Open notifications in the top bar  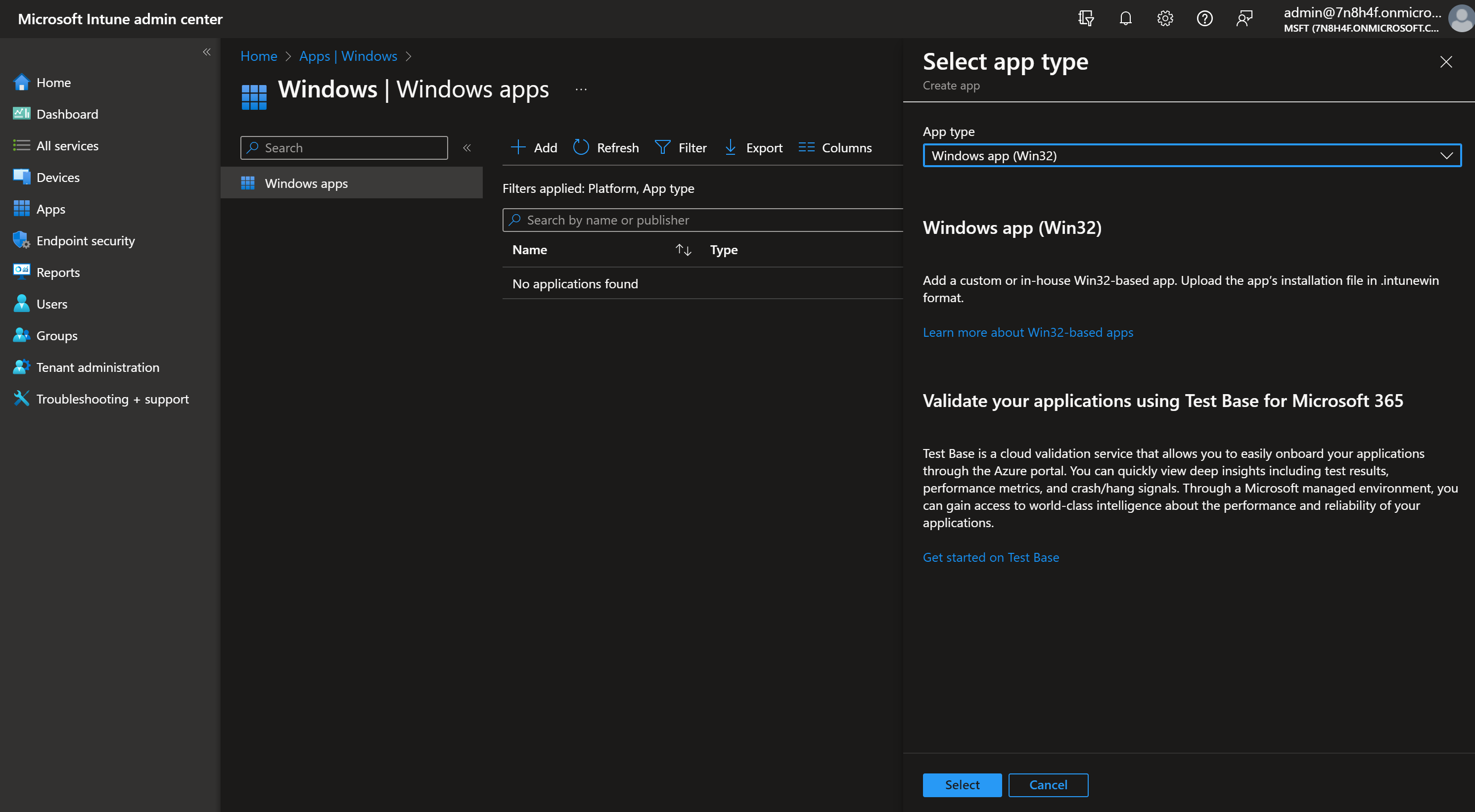(x=1125, y=18)
